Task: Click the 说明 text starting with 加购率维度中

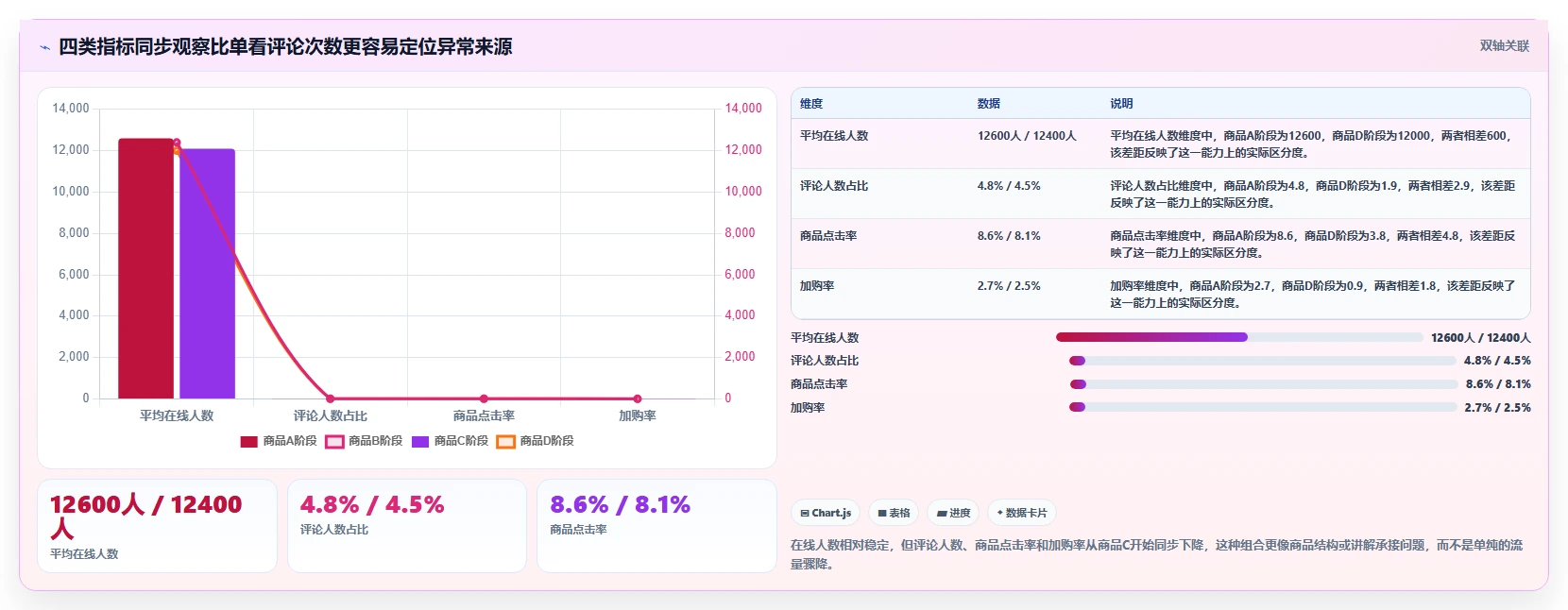Action: 1313,295
